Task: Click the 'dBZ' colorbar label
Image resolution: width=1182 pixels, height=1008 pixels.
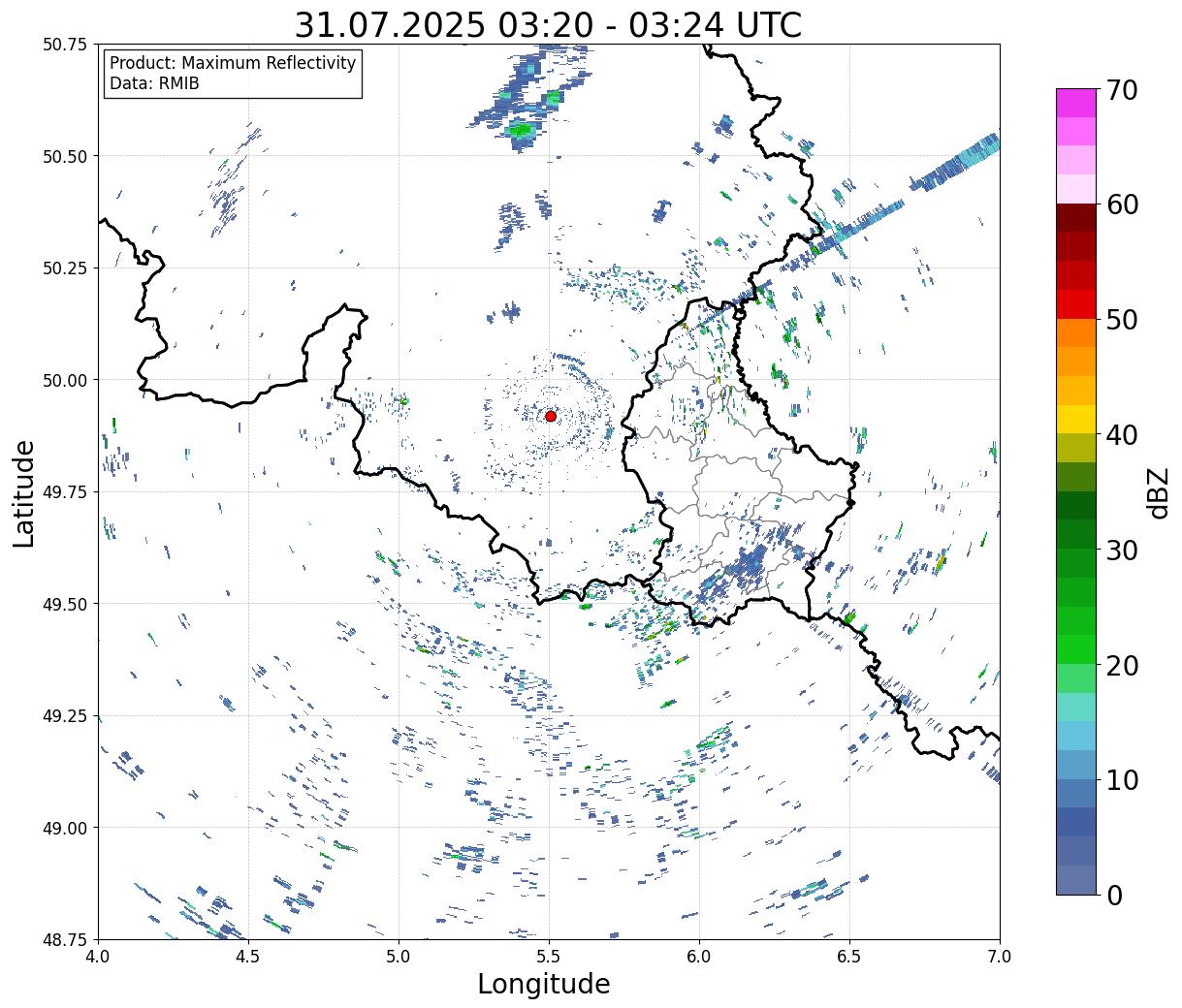Action: click(1158, 492)
